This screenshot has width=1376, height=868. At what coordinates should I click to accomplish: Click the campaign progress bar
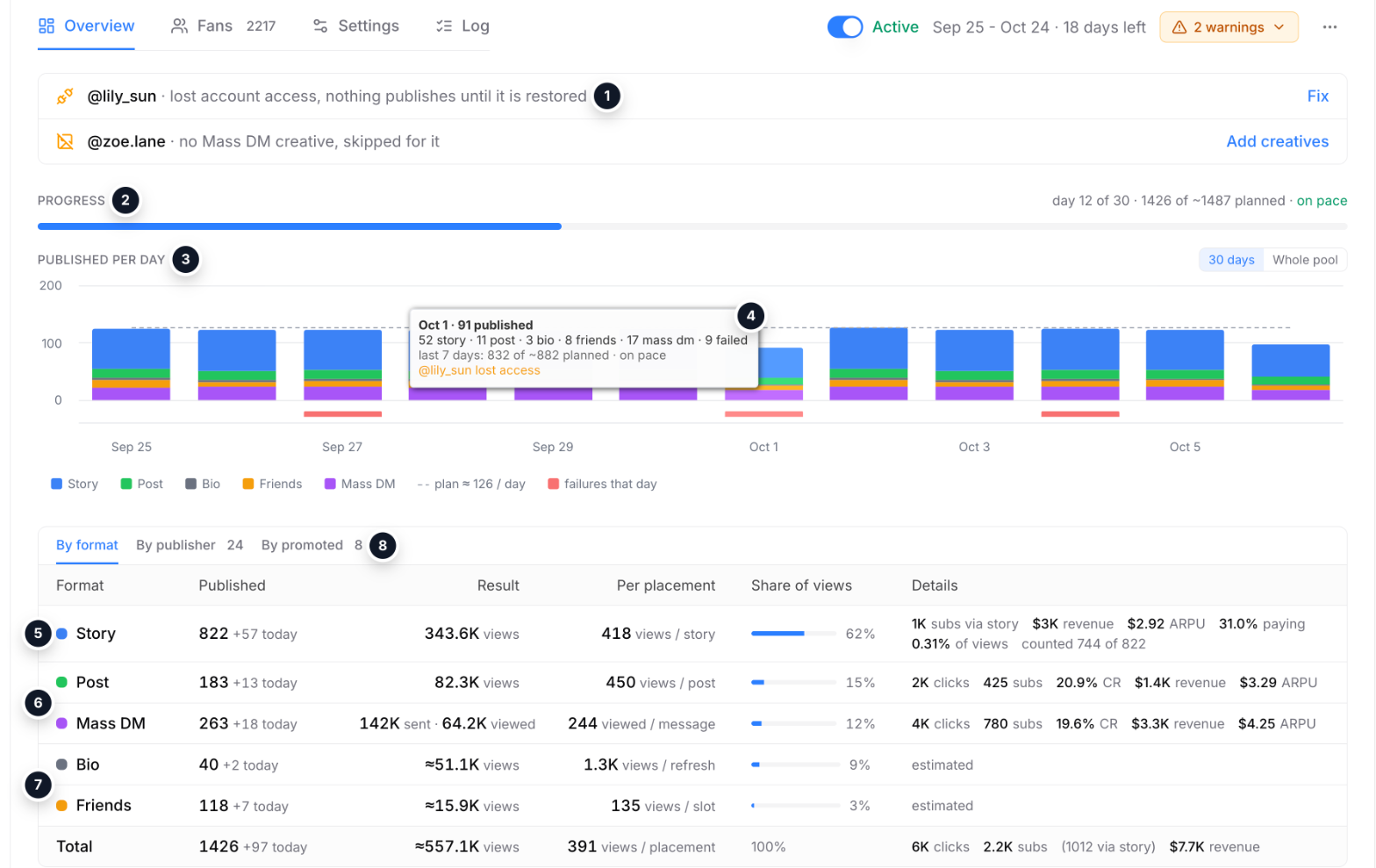point(692,226)
